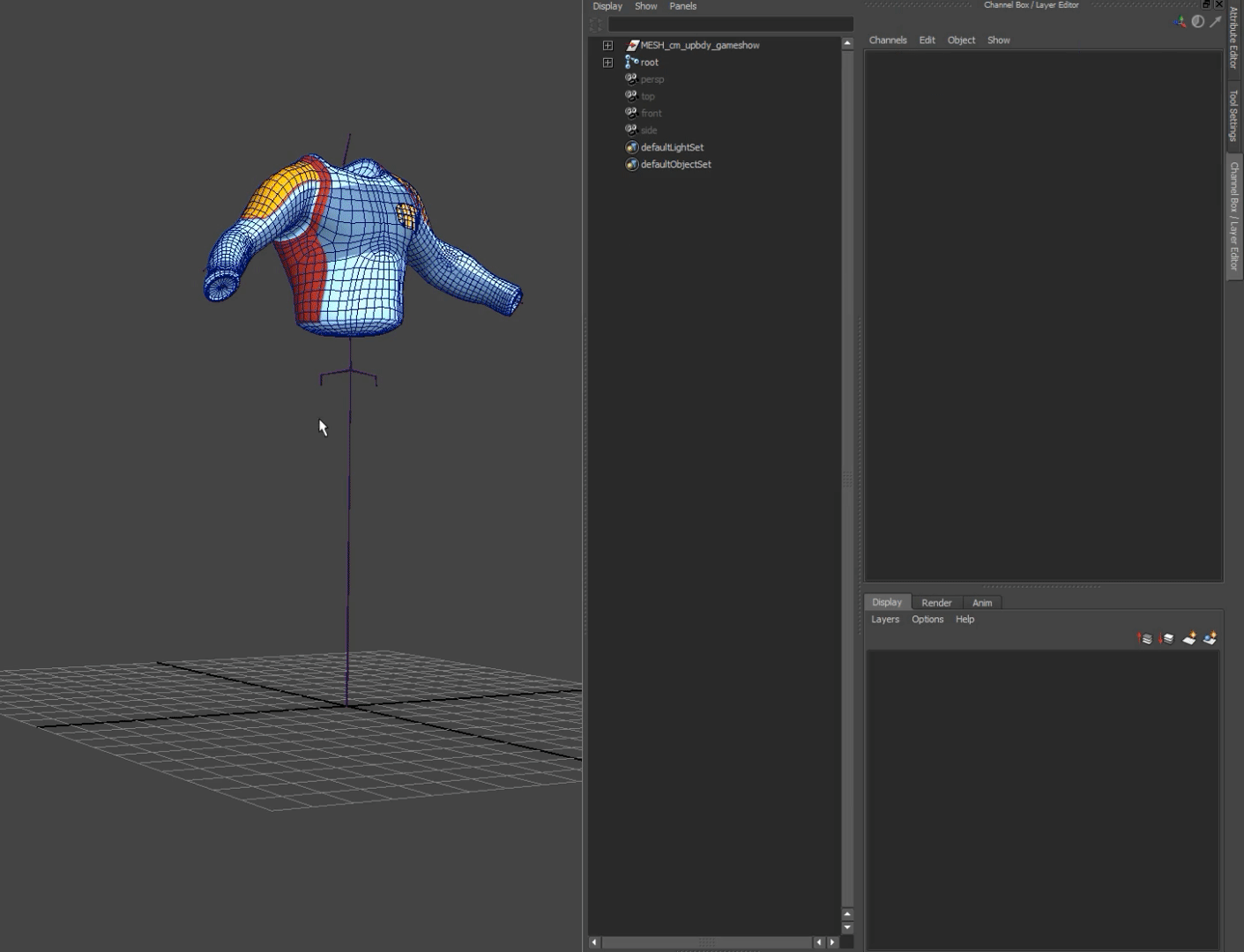Select MESH_cm_upbdy_gameshow in the outliner
The width and height of the screenshot is (1244, 952).
tap(700, 45)
